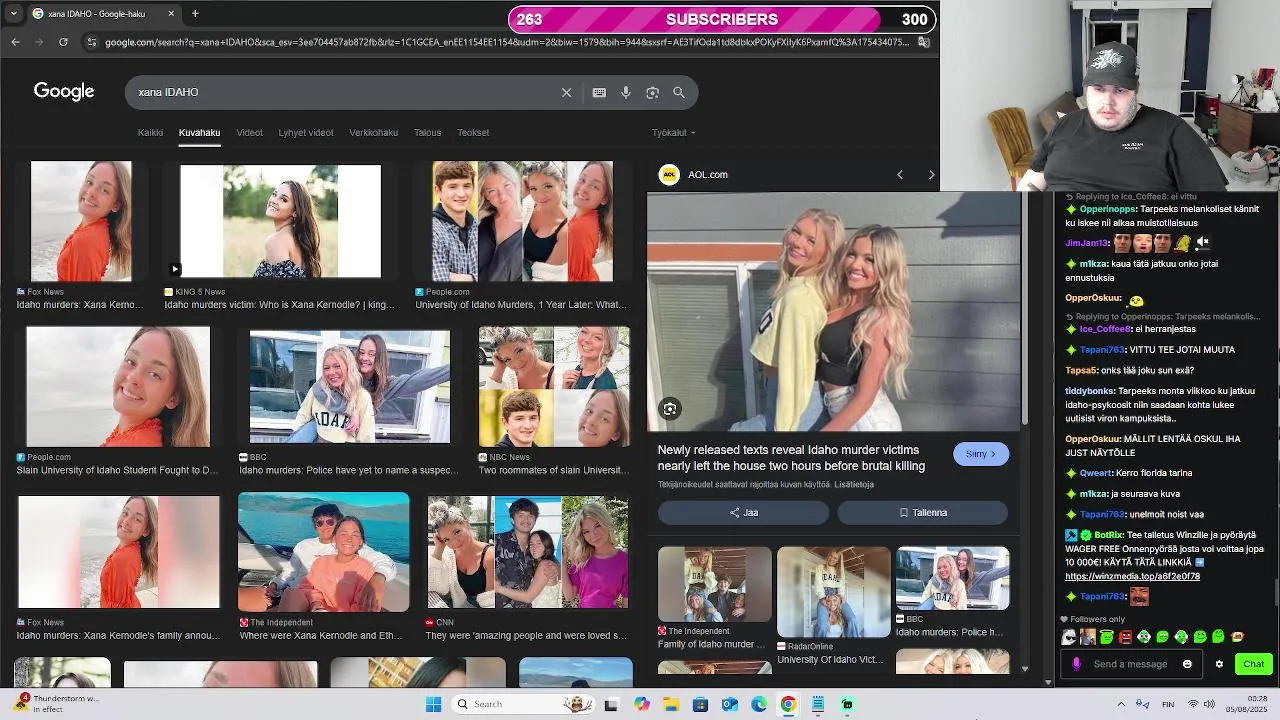Open the Teokset tab
Viewport: 1280px width, 720px height.
pos(473,132)
